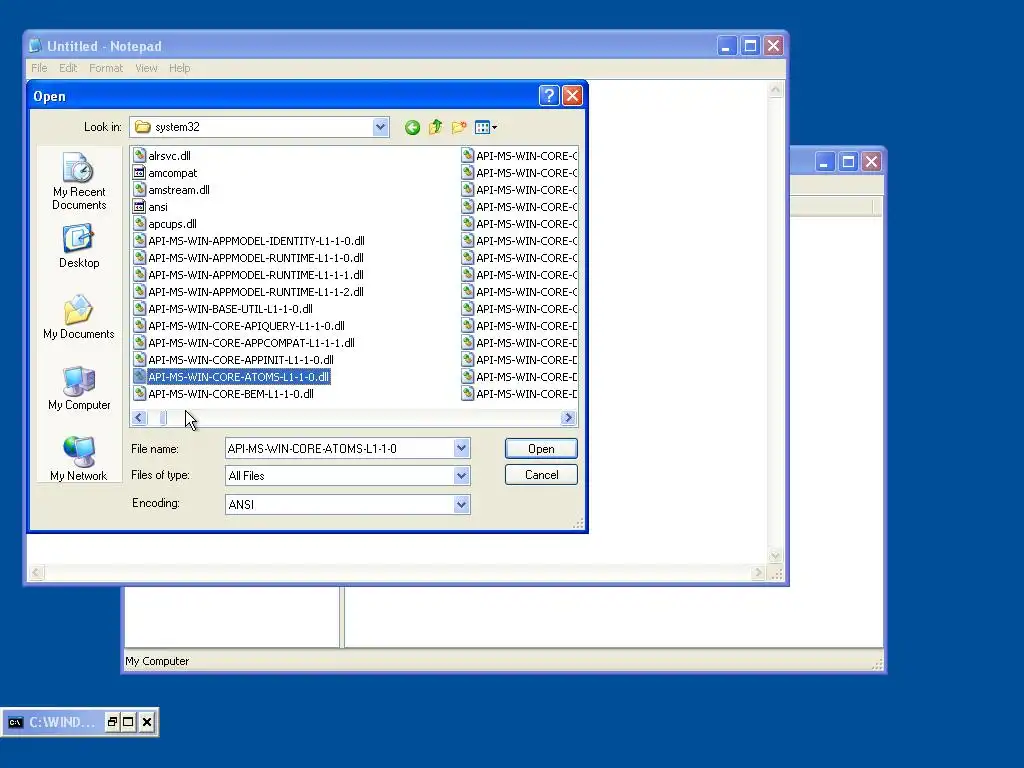Select icon of APPMODEL-RUNTIME-L1-1-2.dll
1024x768 pixels.
tap(139, 291)
